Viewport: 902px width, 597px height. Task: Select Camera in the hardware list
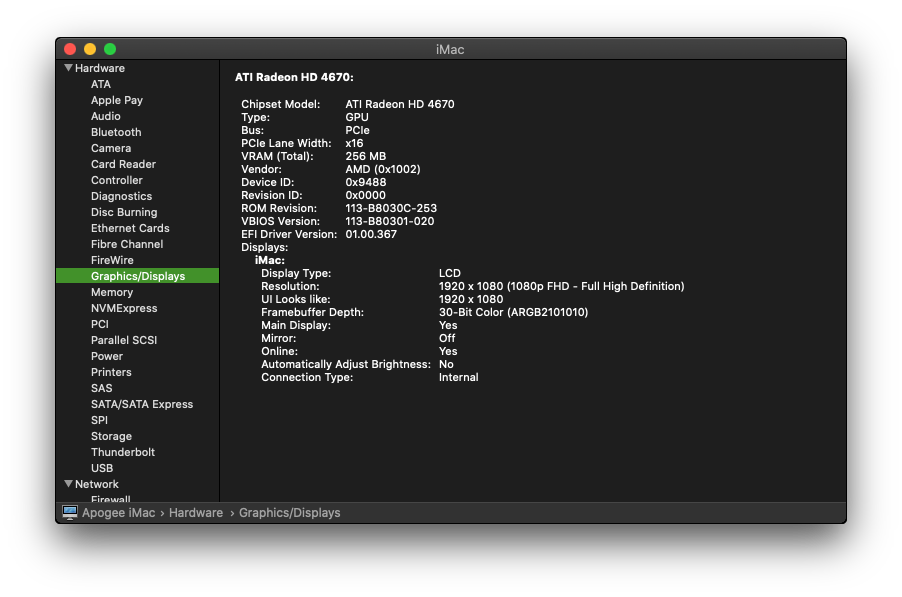[x=110, y=148]
